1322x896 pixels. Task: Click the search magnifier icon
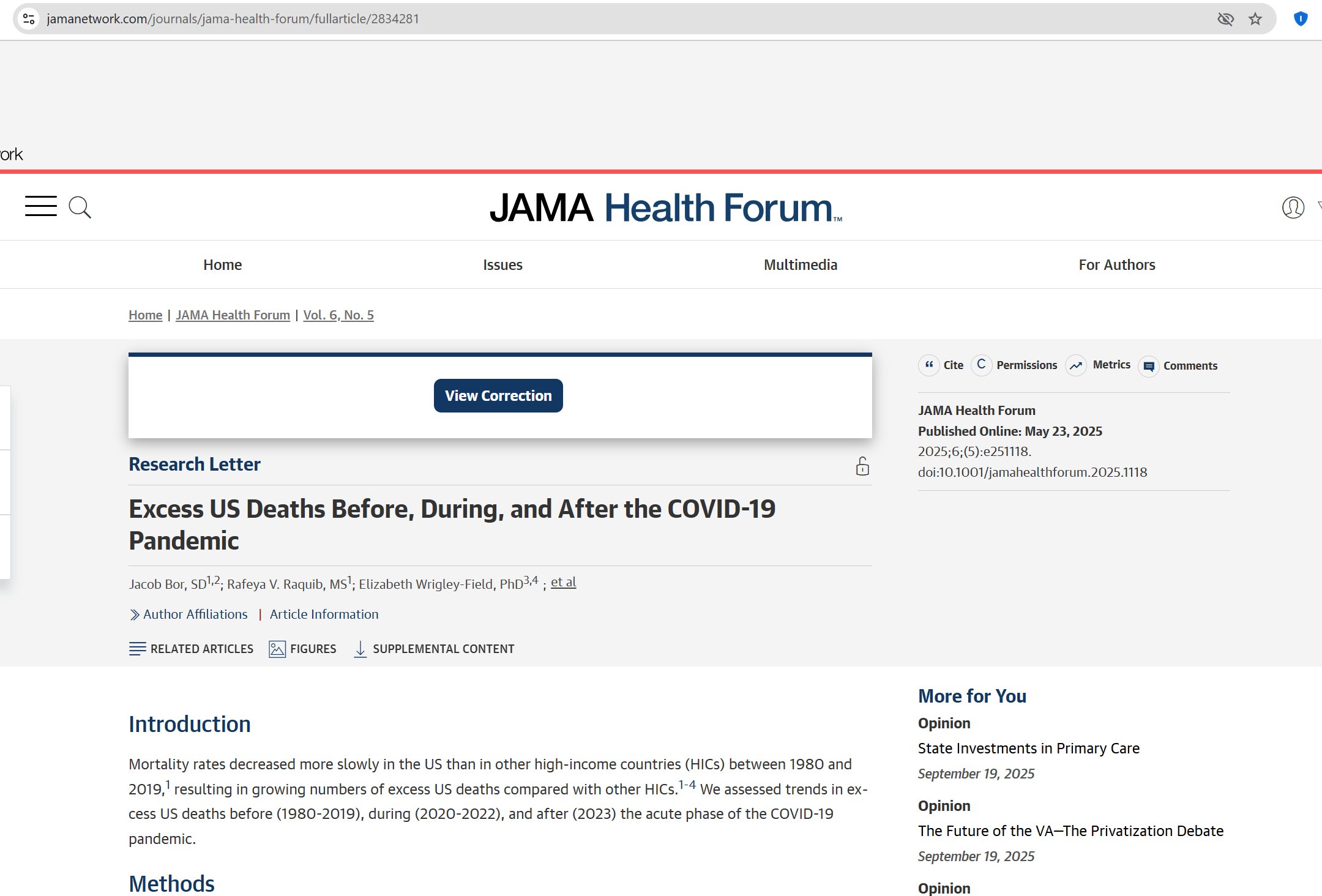tap(80, 207)
